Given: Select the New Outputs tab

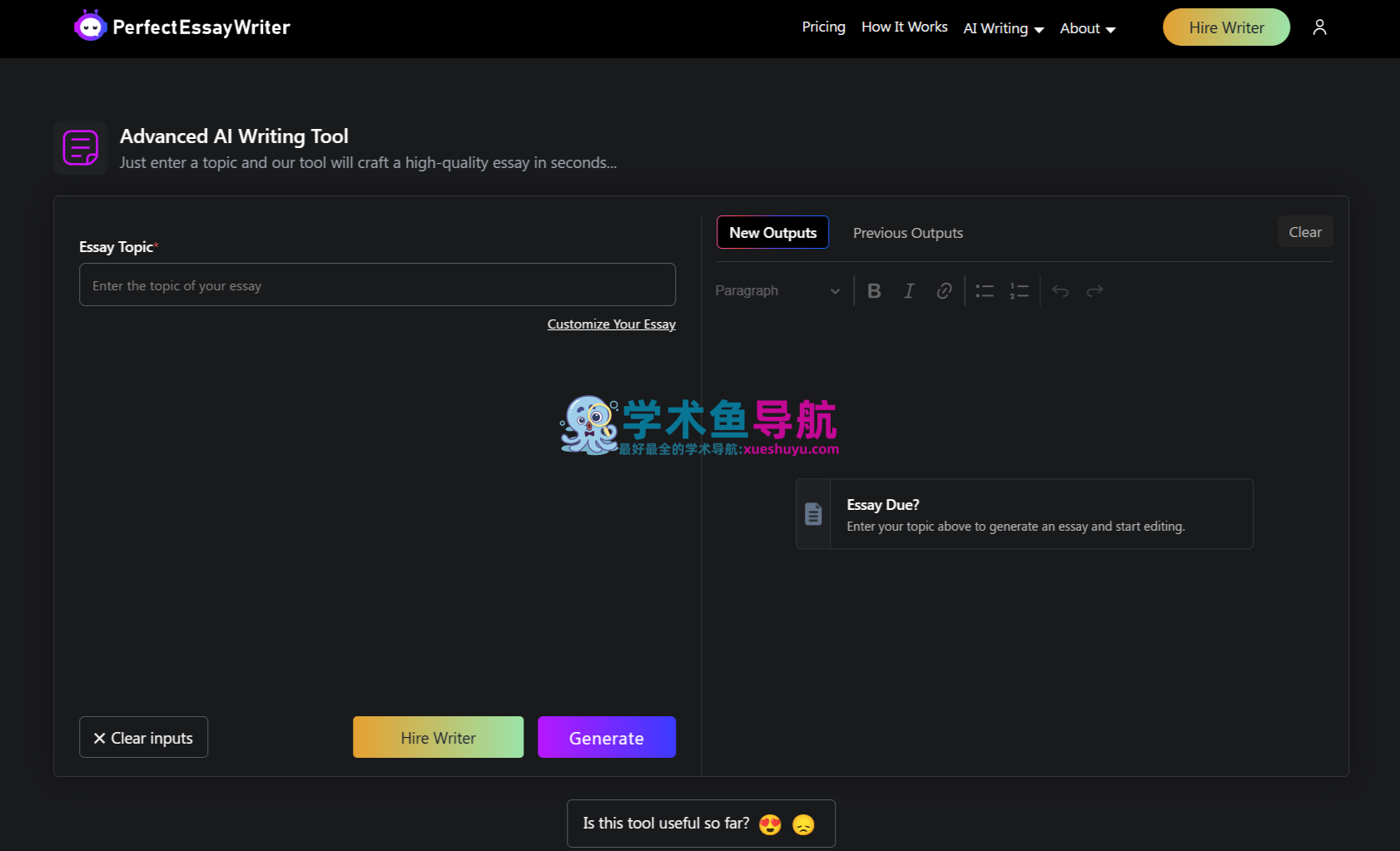Looking at the screenshot, I should point(772,233).
